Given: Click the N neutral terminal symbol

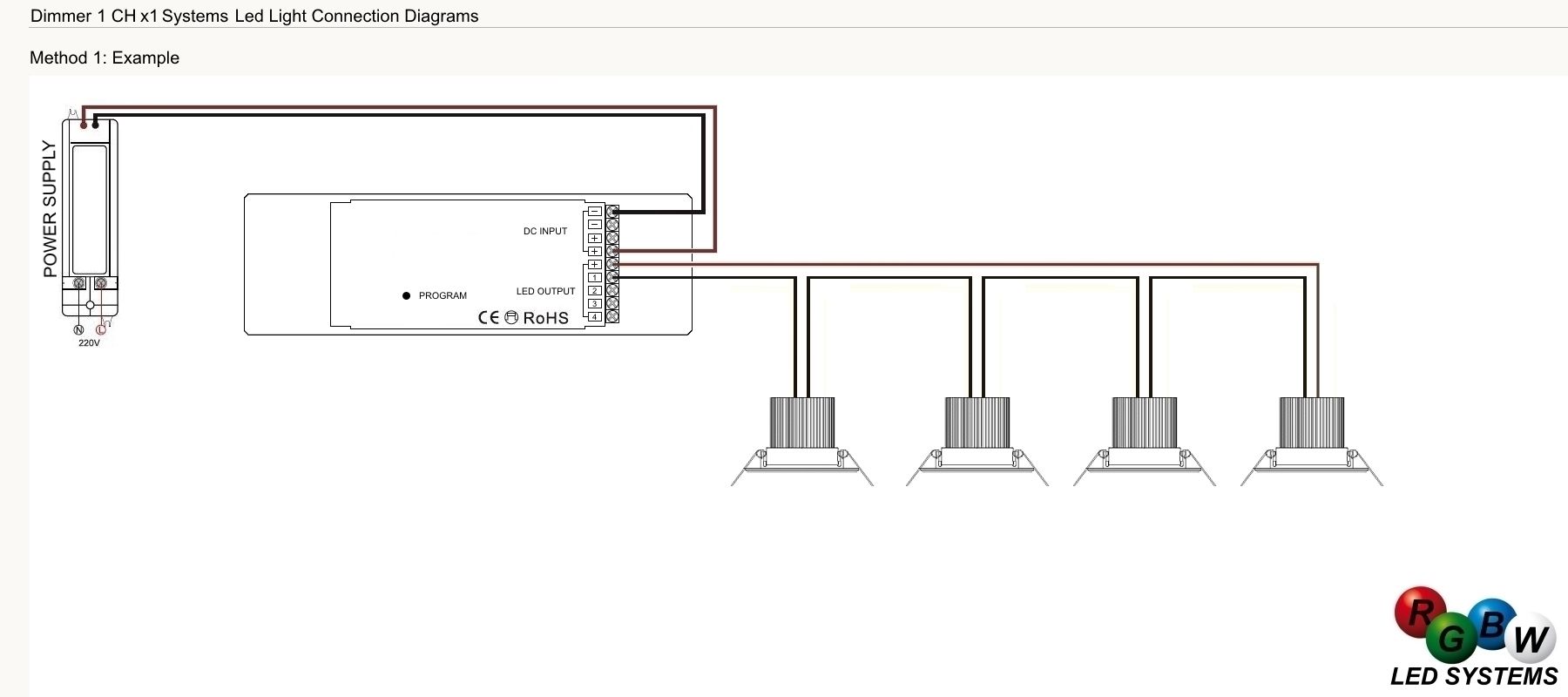Looking at the screenshot, I should click(x=78, y=329).
